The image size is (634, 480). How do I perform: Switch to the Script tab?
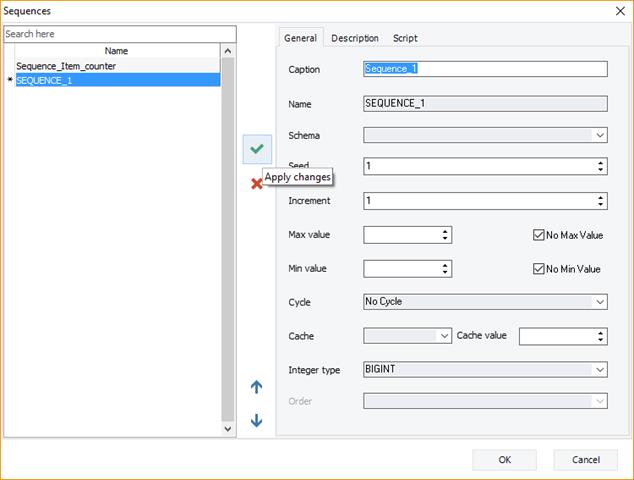(x=405, y=38)
